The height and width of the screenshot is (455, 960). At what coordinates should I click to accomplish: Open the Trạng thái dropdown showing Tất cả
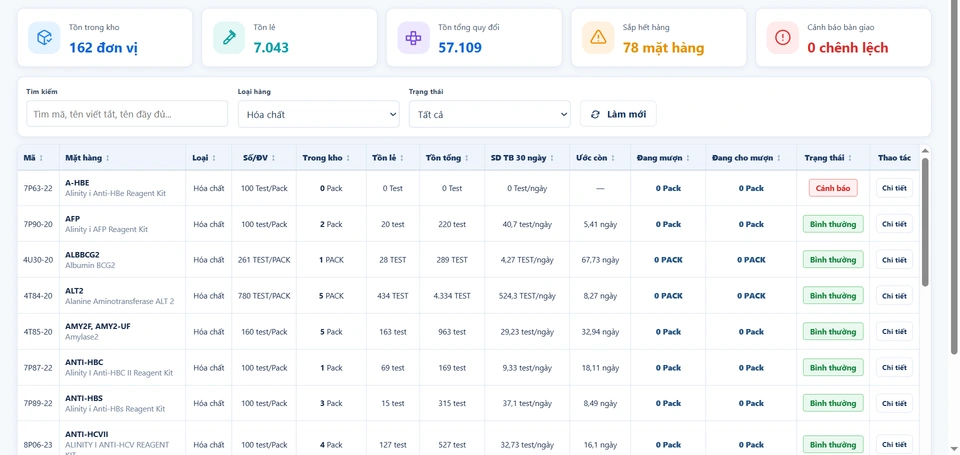[x=489, y=114]
